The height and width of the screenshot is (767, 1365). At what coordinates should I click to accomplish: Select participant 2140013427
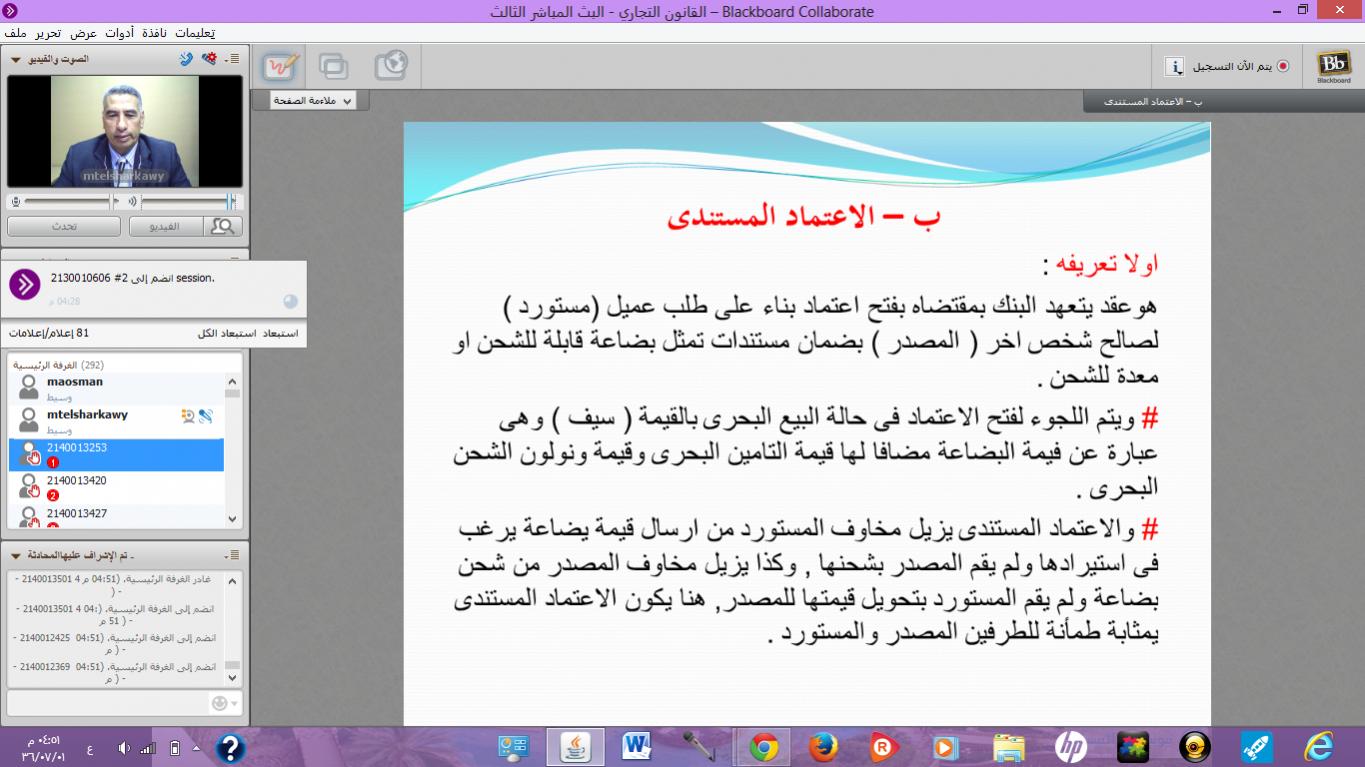point(115,517)
